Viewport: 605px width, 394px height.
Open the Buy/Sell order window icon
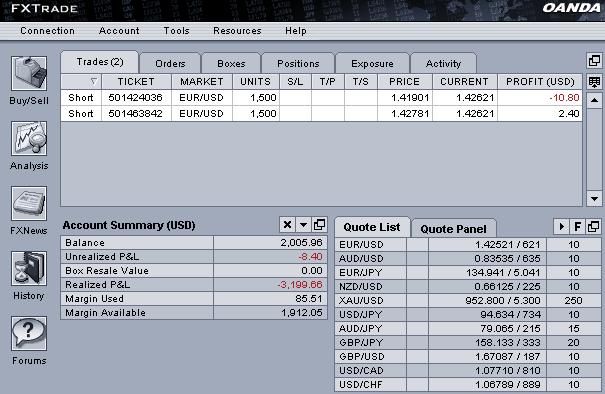(x=29, y=73)
